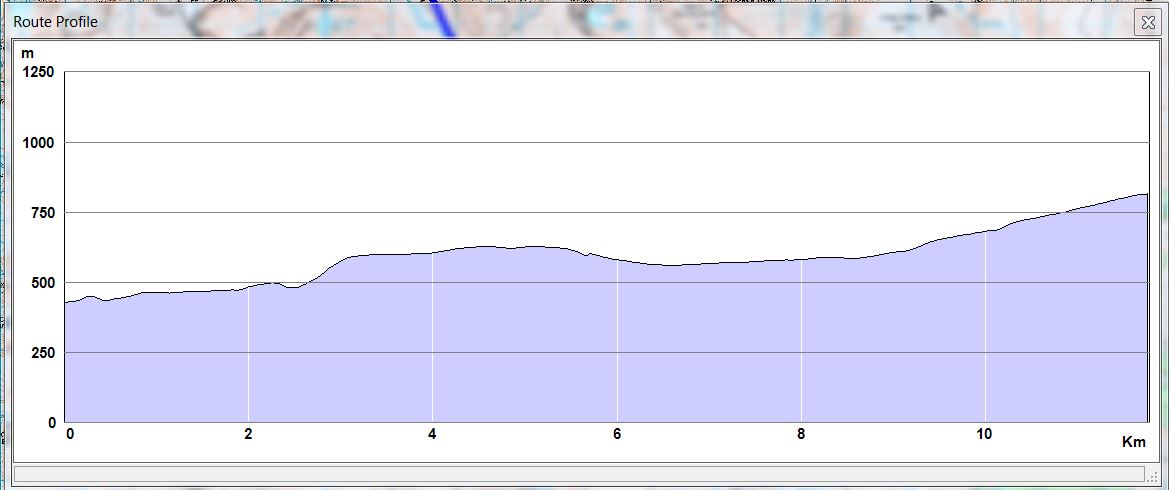The image size is (1169, 490).
Task: Click the 4 km distance axis label
Action: 432,434
